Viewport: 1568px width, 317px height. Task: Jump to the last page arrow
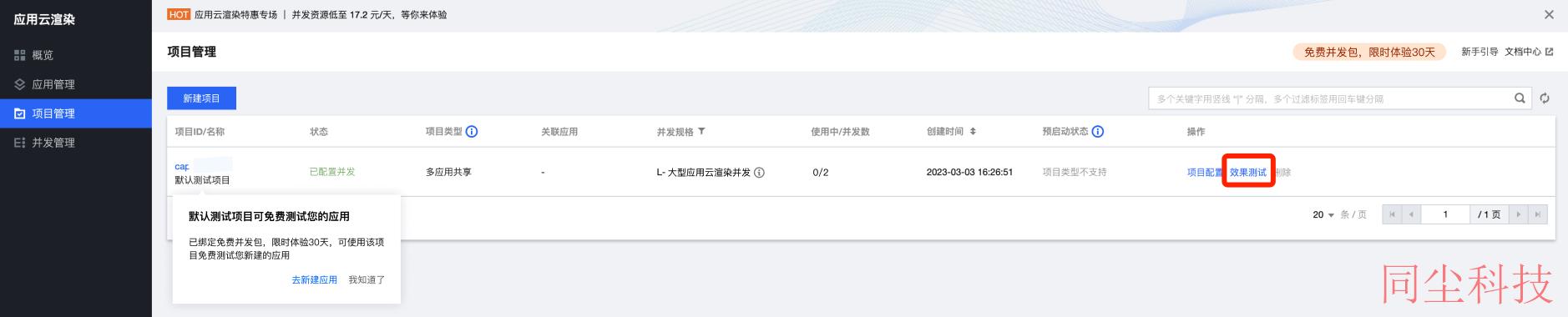click(x=1538, y=214)
